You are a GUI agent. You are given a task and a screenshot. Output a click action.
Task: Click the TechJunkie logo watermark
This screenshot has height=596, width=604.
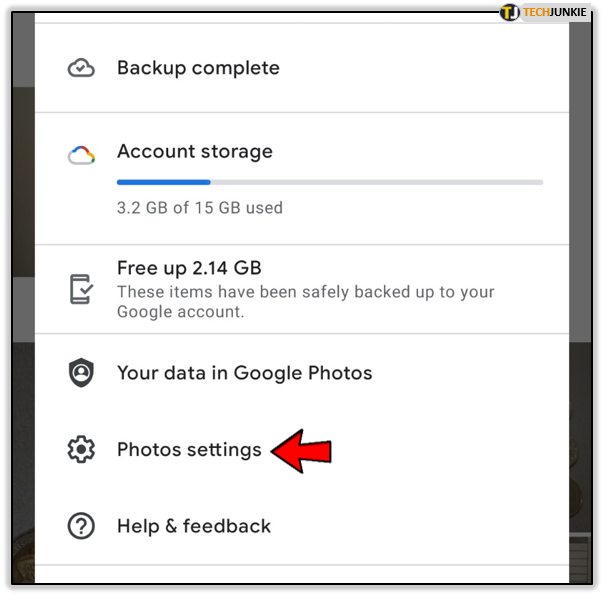coord(544,12)
